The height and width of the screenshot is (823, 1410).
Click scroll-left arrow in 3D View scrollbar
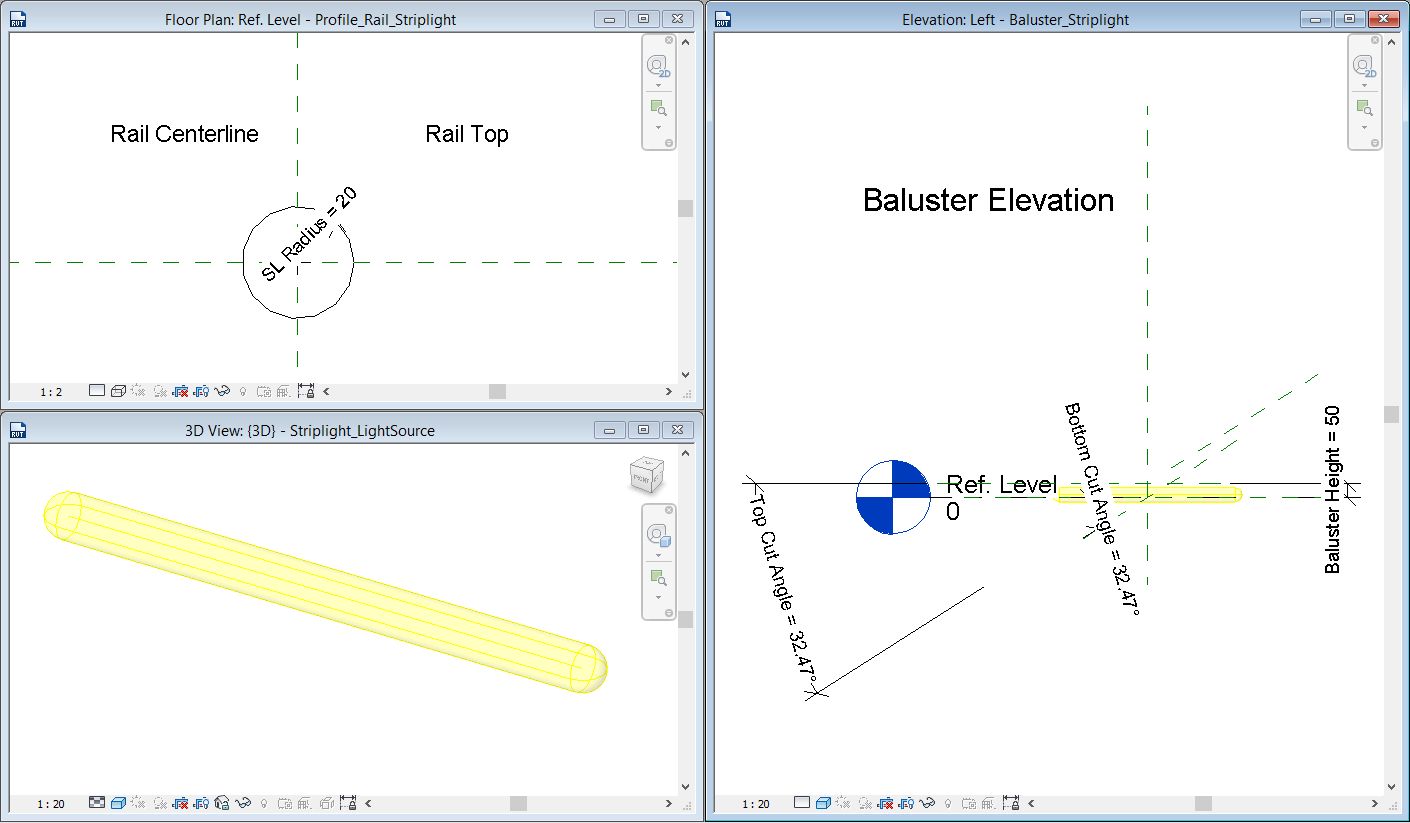tap(369, 804)
